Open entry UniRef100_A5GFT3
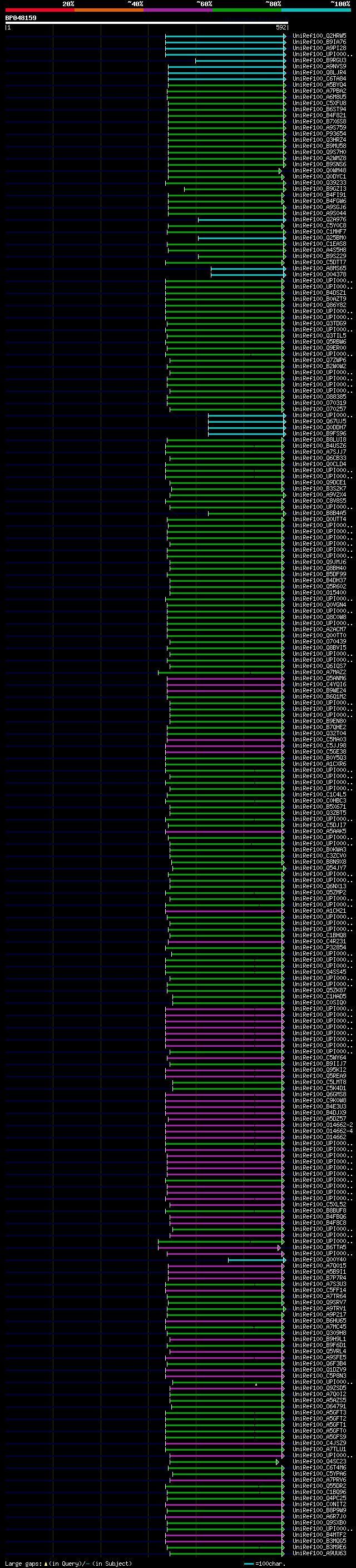Image resolution: width=356 pixels, height=1568 pixels. click(x=319, y=1413)
